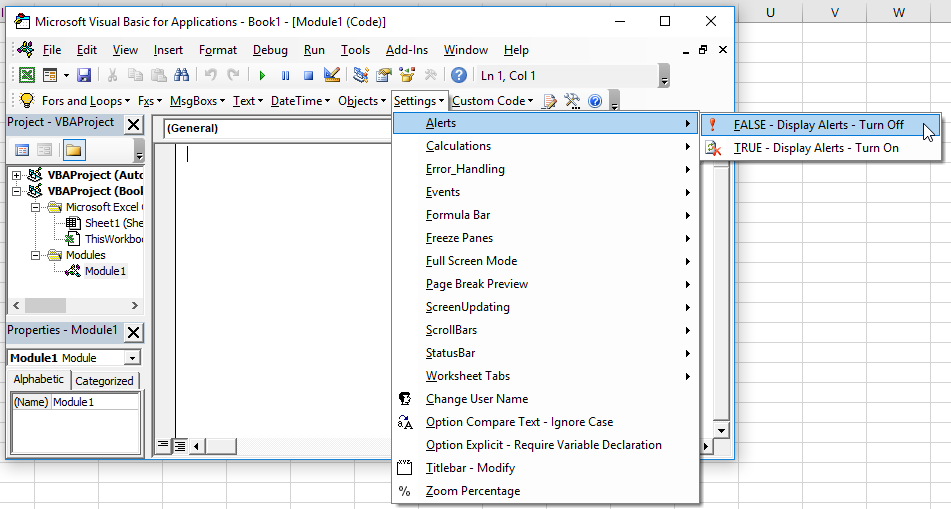Image resolution: width=951 pixels, height=509 pixels.
Task: Click the (Name) property value field
Action: point(94,402)
